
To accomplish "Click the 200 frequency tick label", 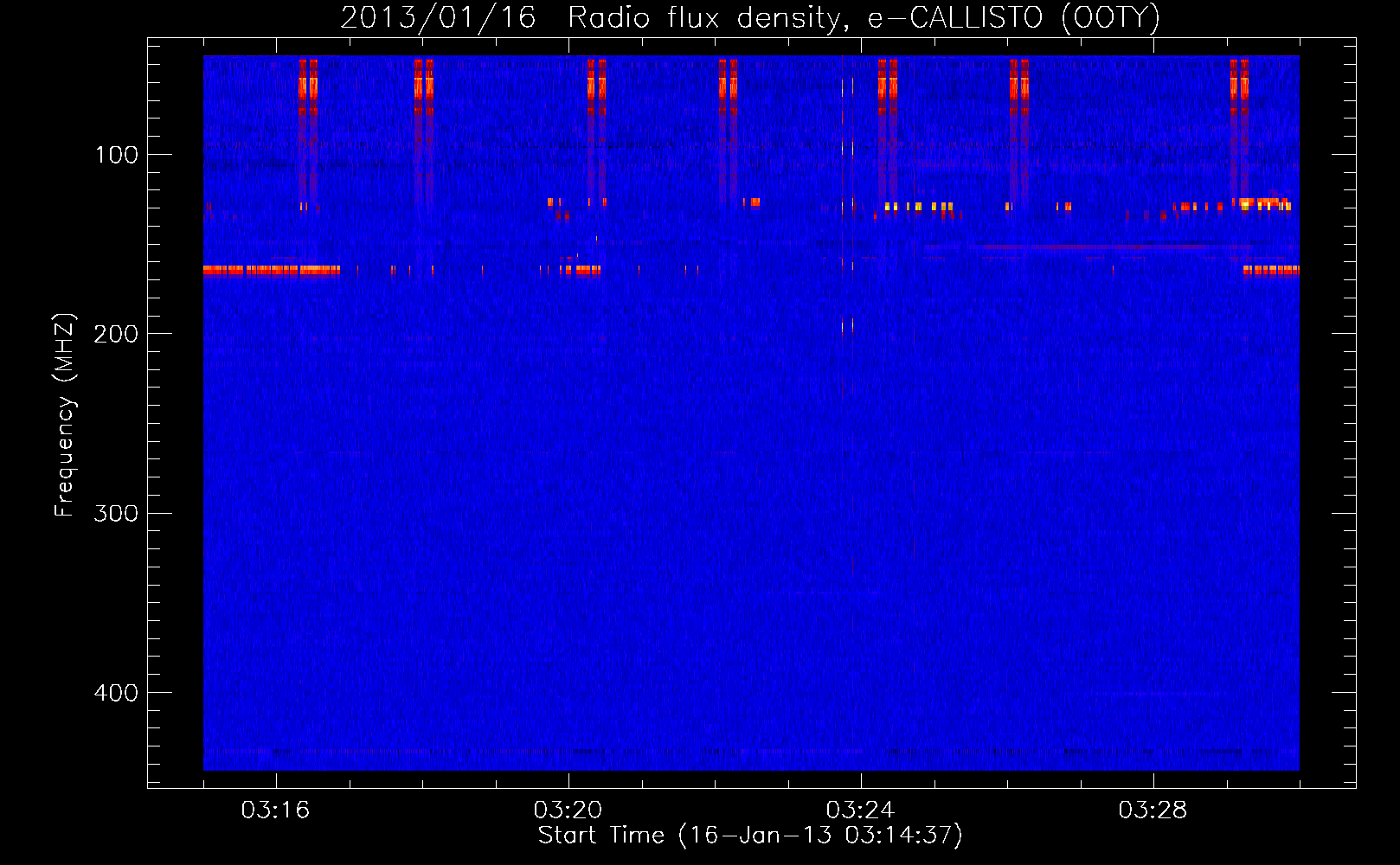I will point(116,334).
